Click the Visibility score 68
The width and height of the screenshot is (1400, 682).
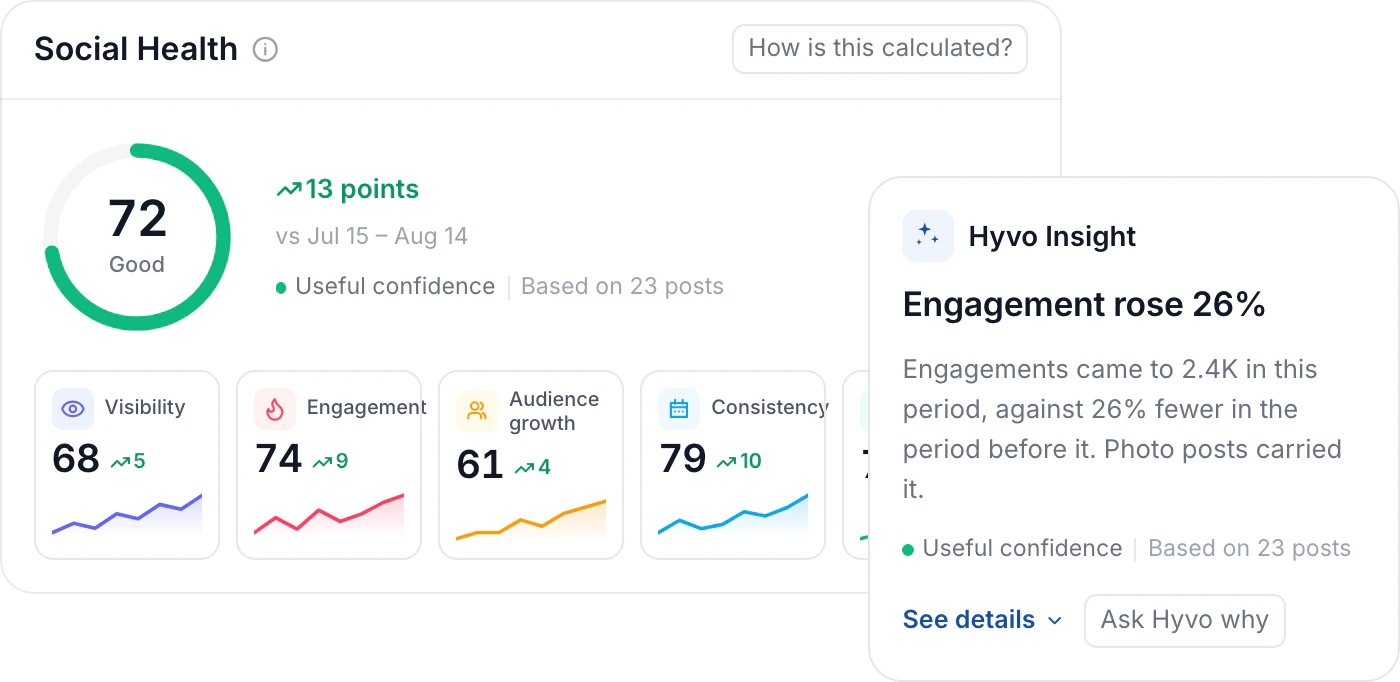pyautogui.click(x=76, y=459)
